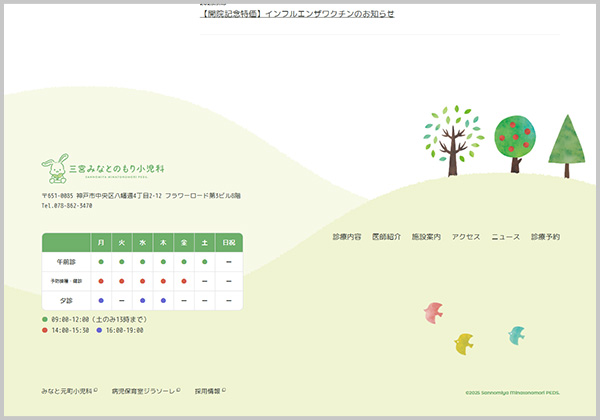
Task: Open 施設案内 menu item
Action: (x=426, y=237)
